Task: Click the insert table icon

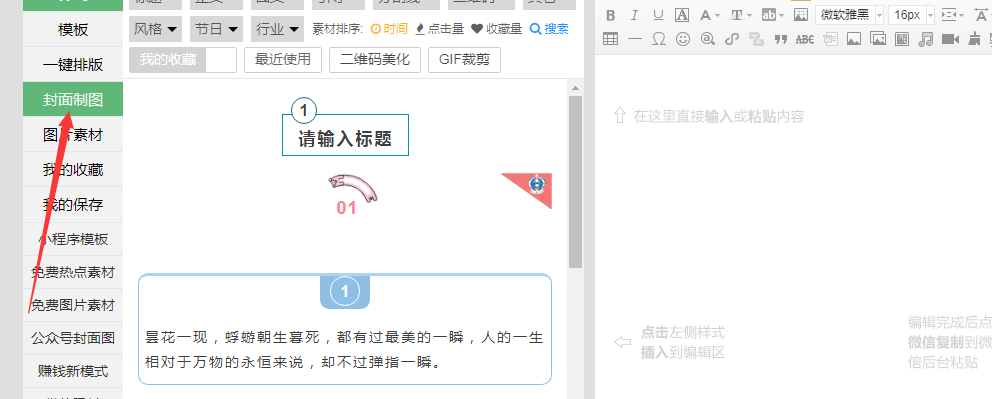Action: click(x=611, y=39)
